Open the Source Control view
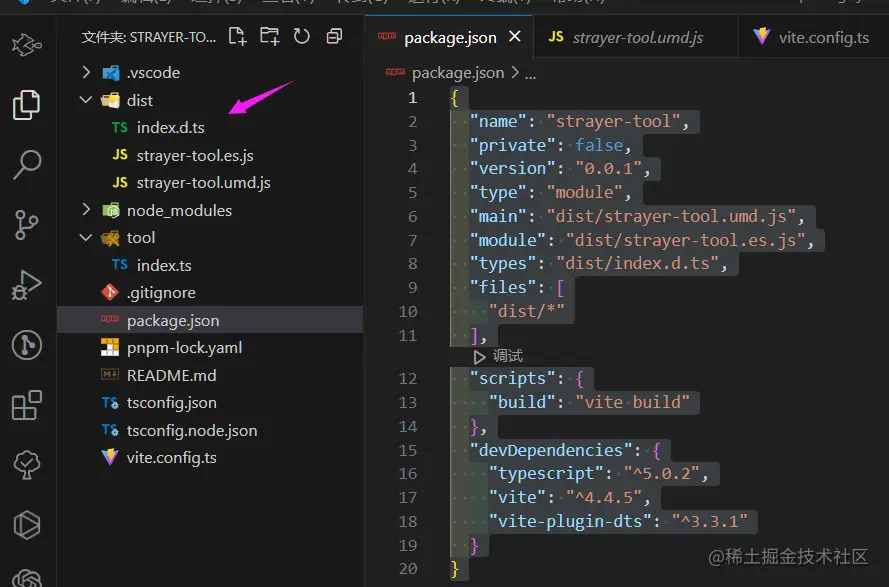The width and height of the screenshot is (889, 587). point(27,225)
